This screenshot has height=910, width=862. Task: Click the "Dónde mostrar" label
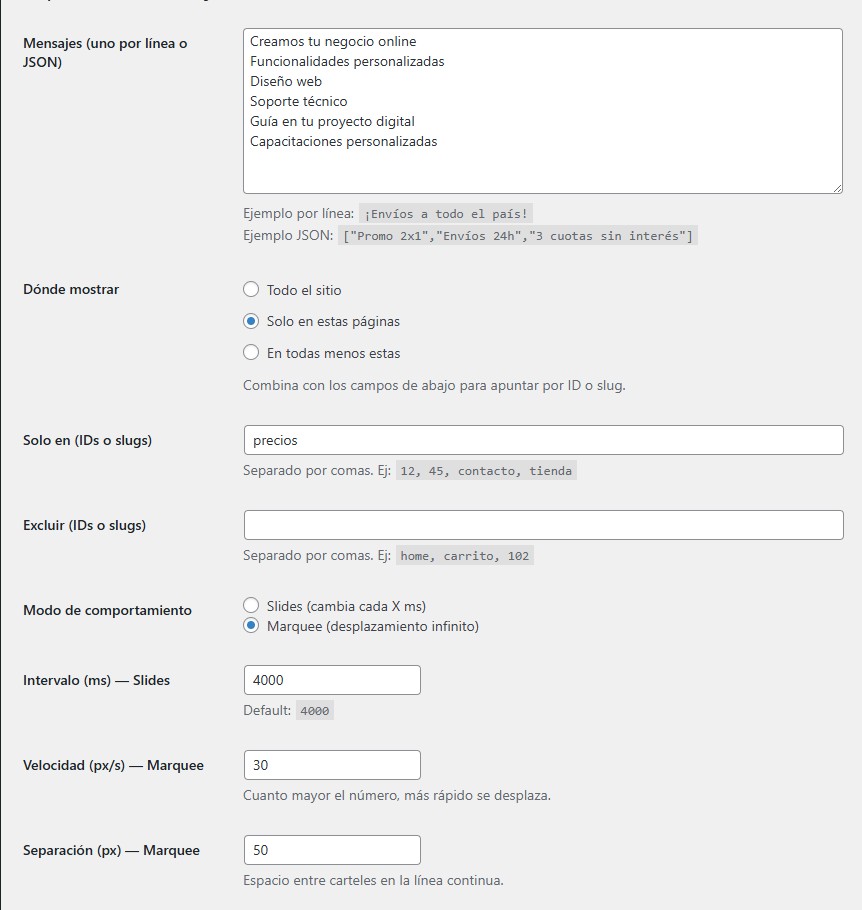(70, 290)
